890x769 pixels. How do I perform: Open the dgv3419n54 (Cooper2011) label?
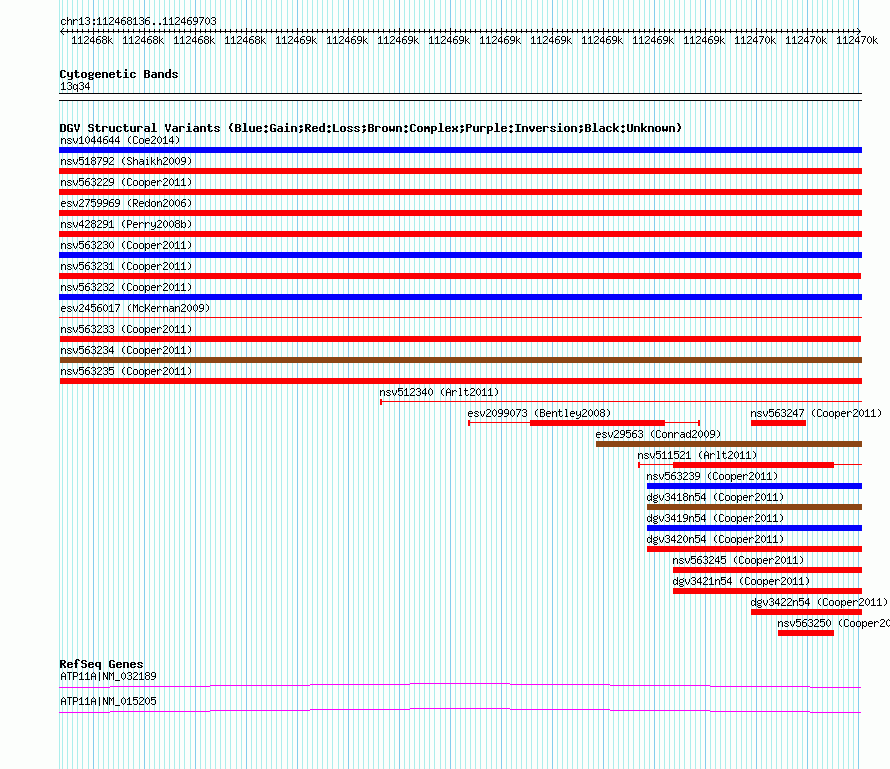[x=715, y=518]
